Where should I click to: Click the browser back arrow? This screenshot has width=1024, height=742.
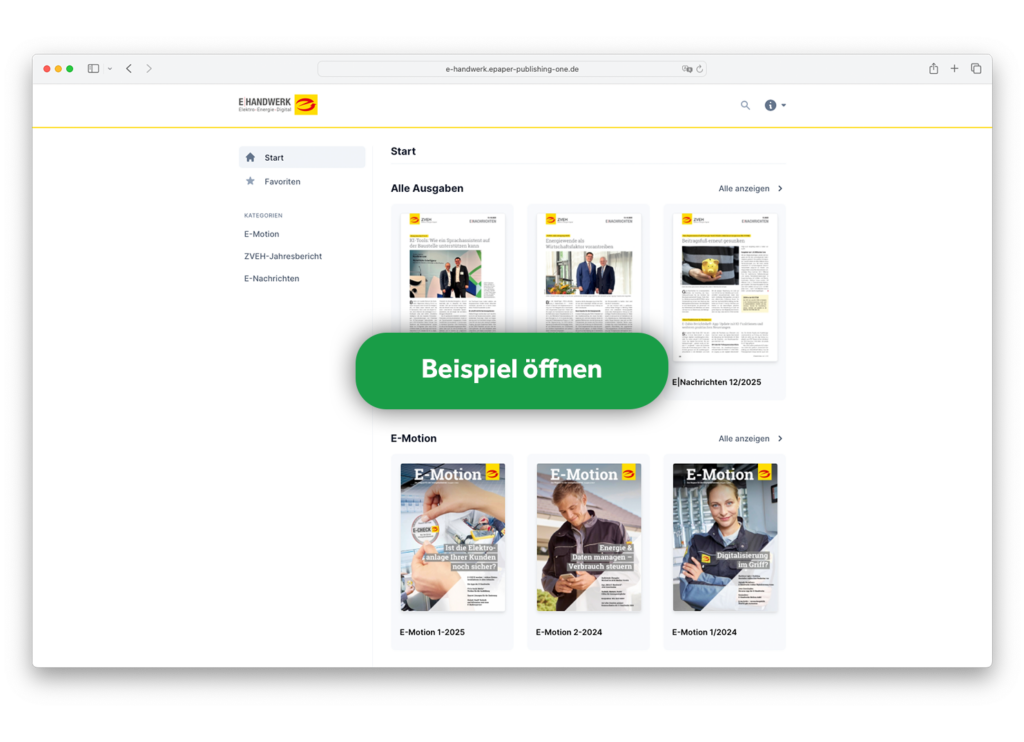pyautogui.click(x=129, y=69)
